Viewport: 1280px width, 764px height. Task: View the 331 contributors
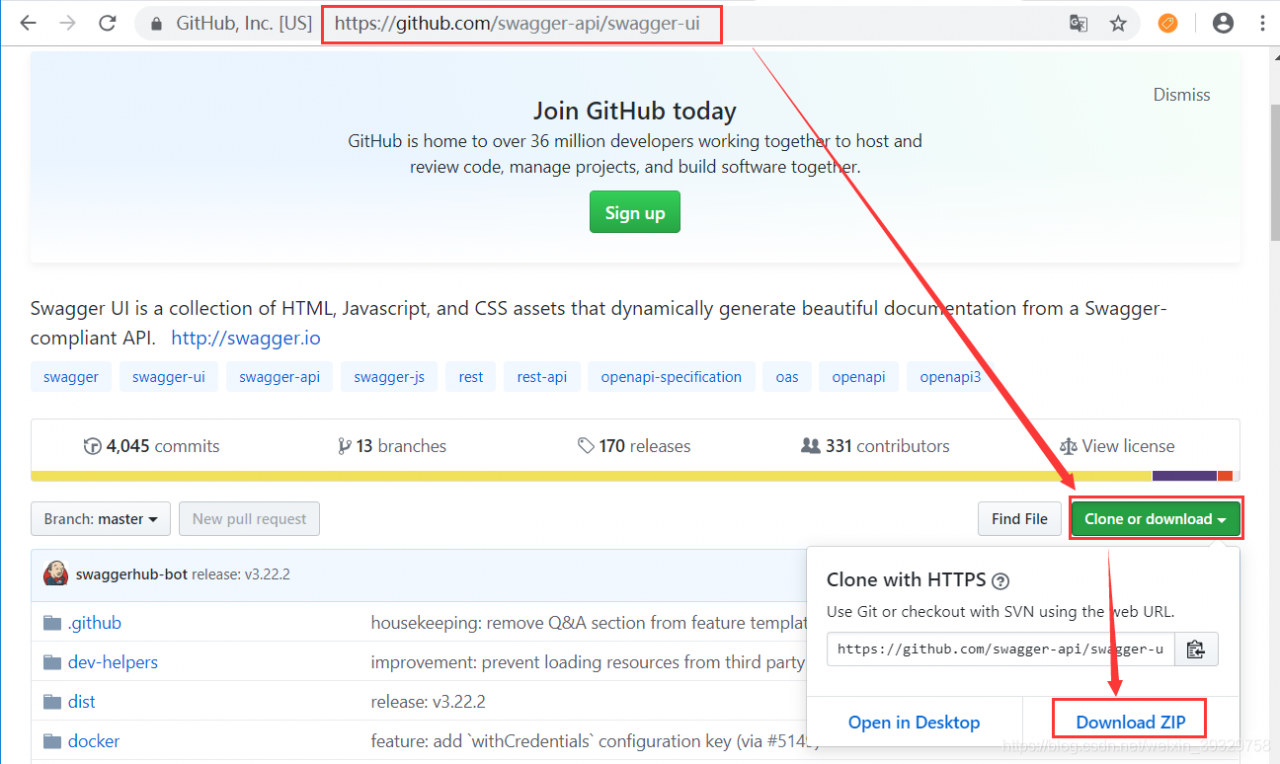875,446
